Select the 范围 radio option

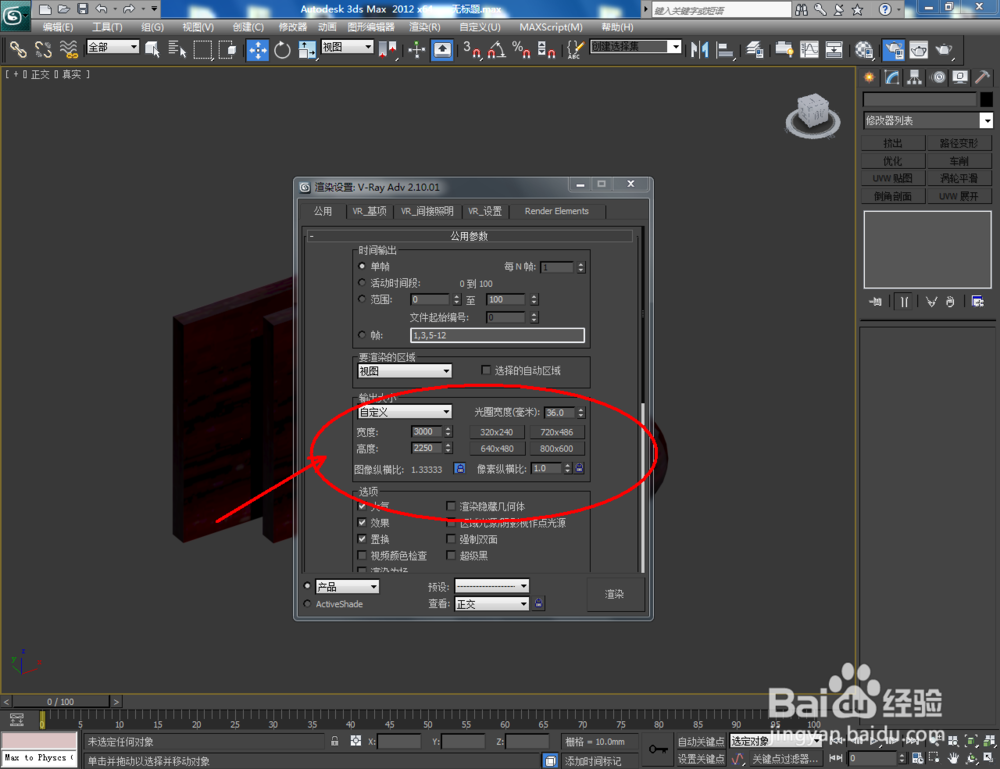point(362,299)
